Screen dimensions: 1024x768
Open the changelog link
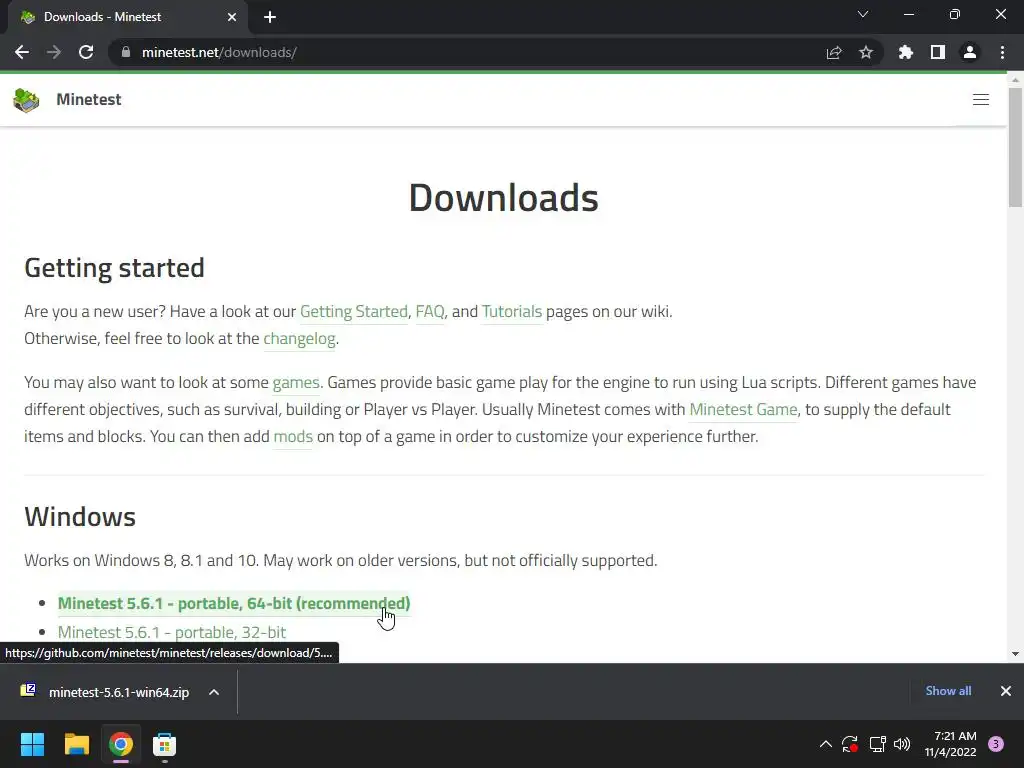point(299,338)
